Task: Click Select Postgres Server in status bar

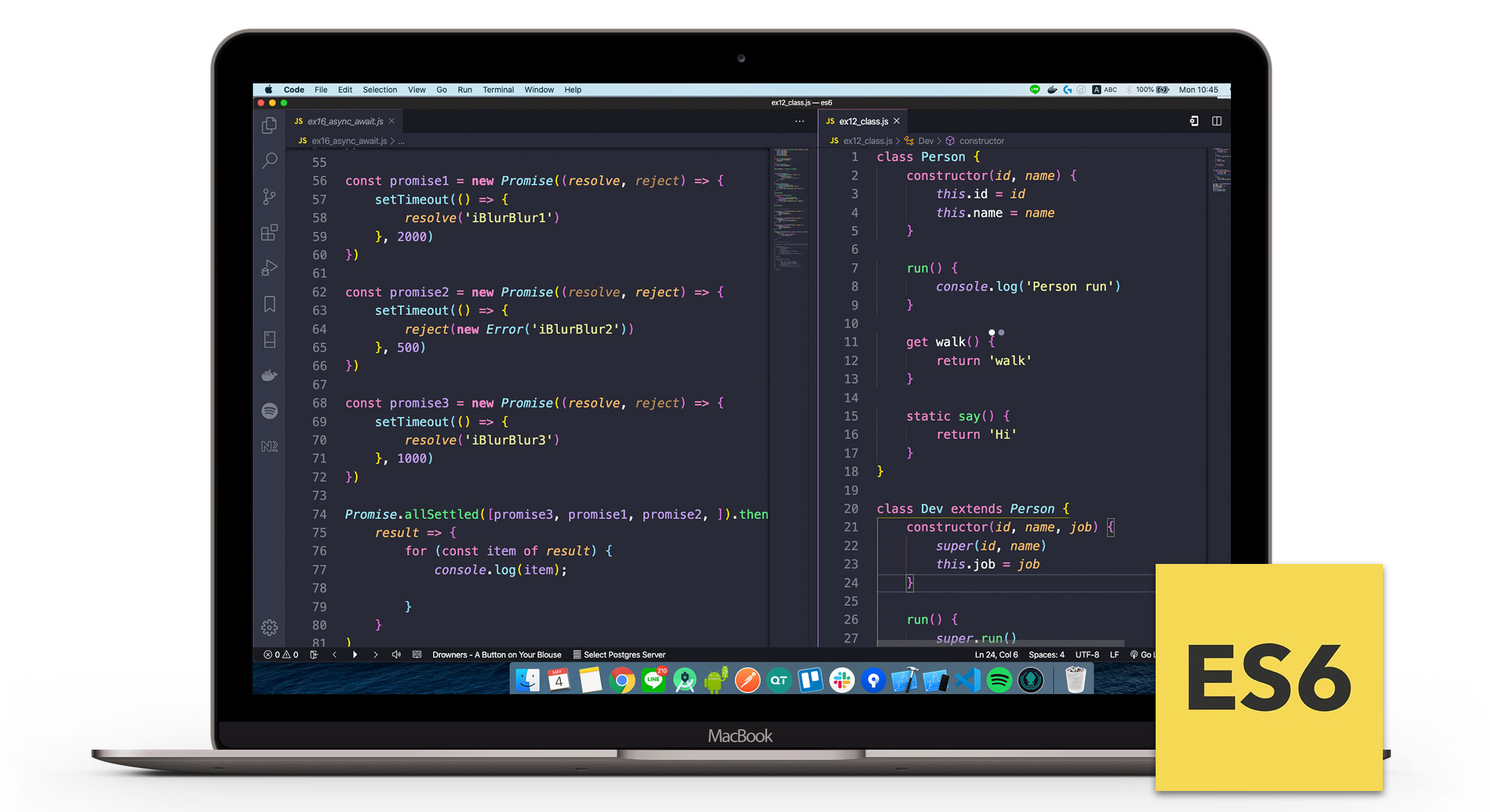Action: click(623, 655)
